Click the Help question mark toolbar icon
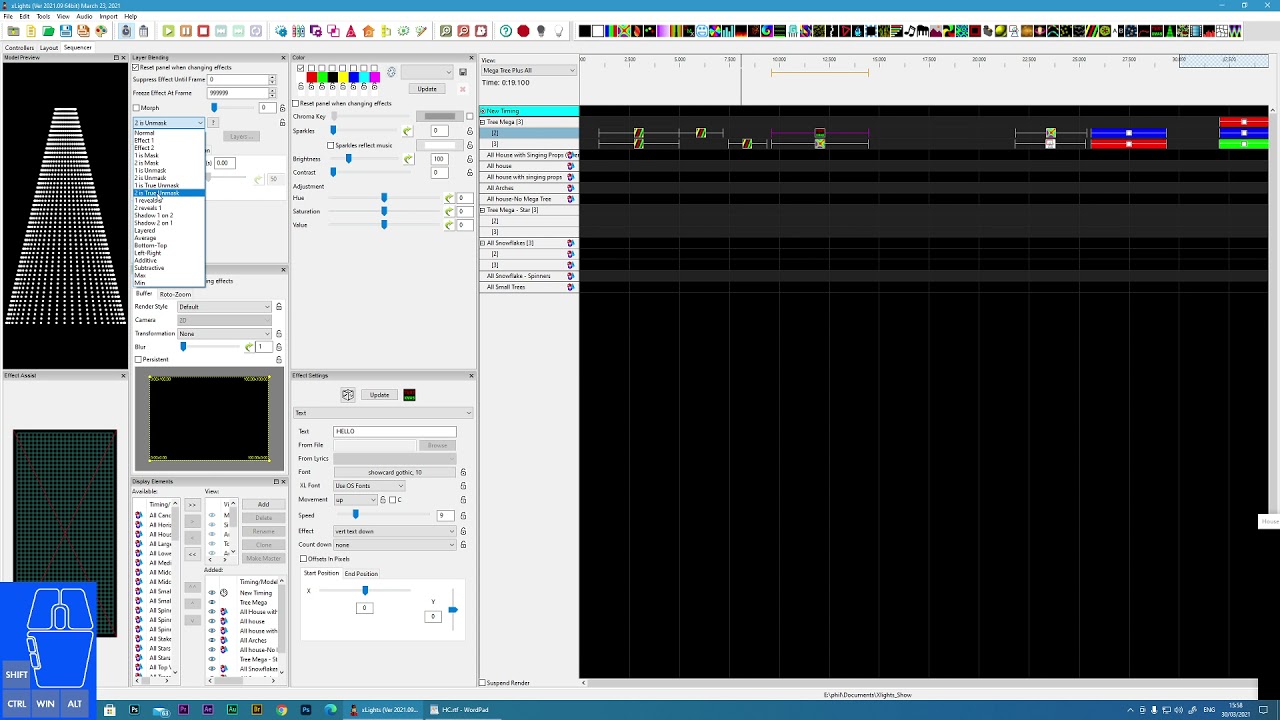This screenshot has width=1280, height=720. [x=506, y=31]
